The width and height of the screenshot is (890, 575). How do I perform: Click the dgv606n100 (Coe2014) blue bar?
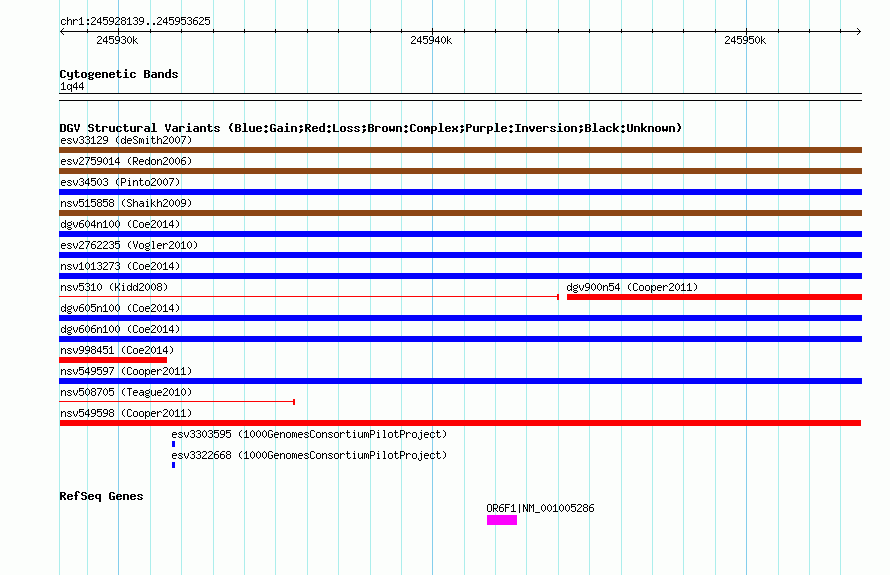click(460, 339)
